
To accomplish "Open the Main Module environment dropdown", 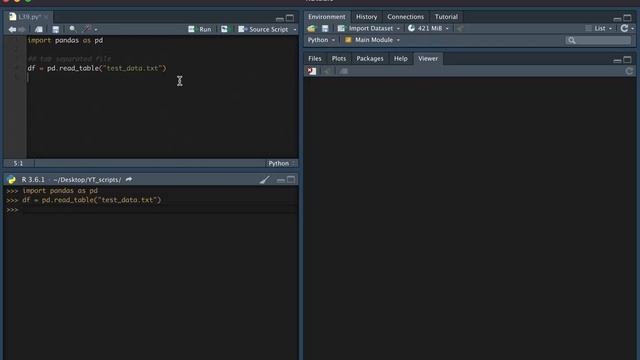I will point(373,40).
